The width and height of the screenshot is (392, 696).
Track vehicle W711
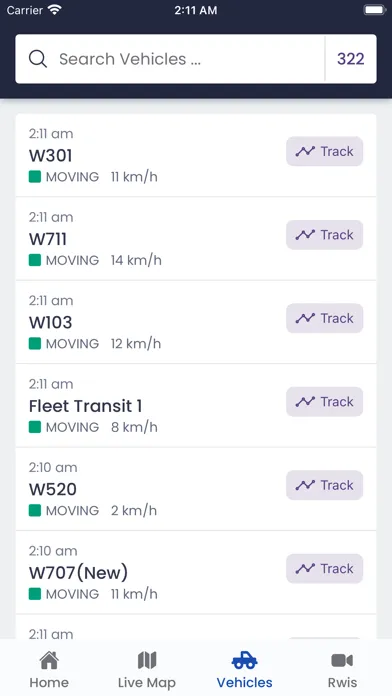coord(325,235)
